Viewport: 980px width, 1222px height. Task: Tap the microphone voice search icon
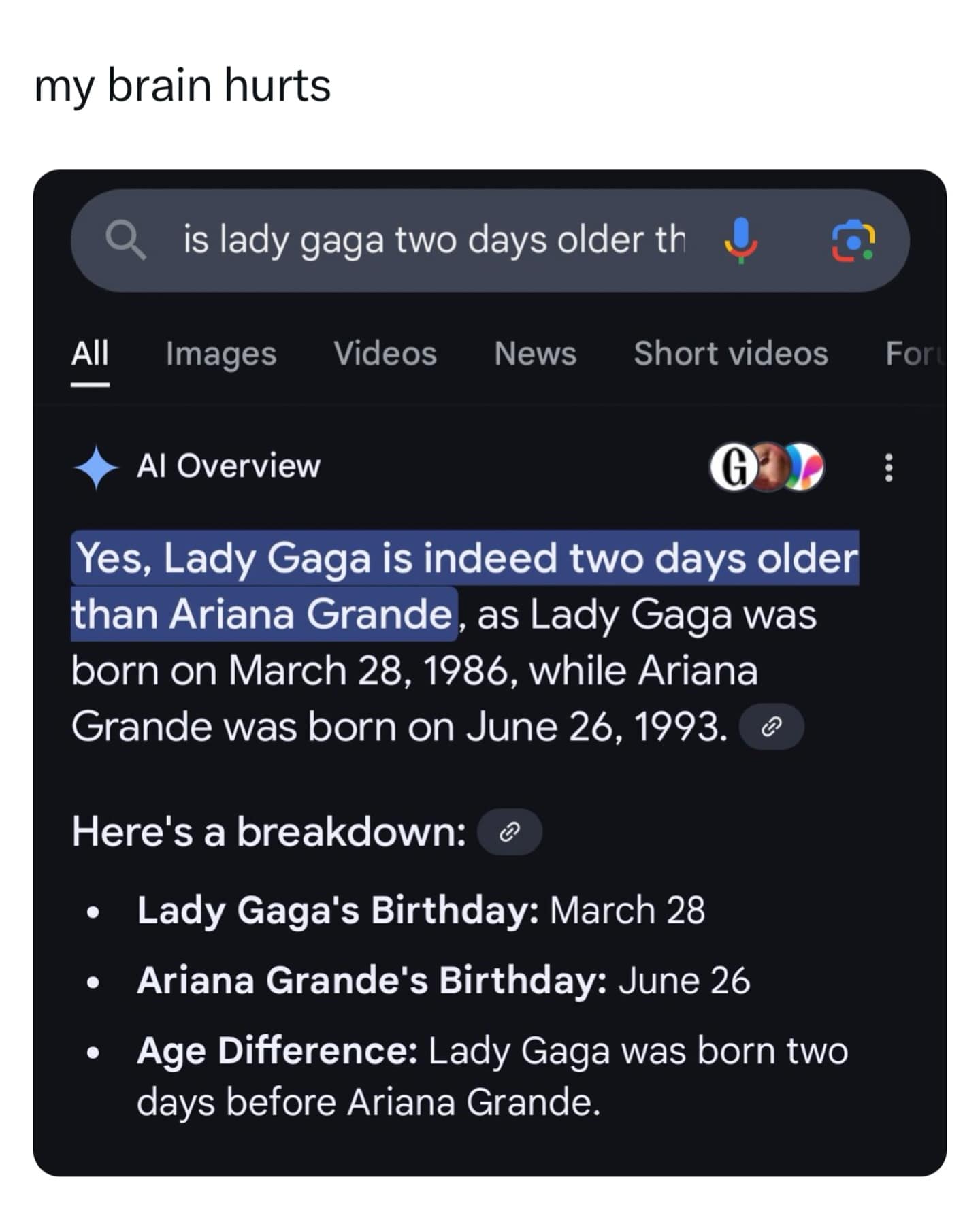pyautogui.click(x=740, y=241)
